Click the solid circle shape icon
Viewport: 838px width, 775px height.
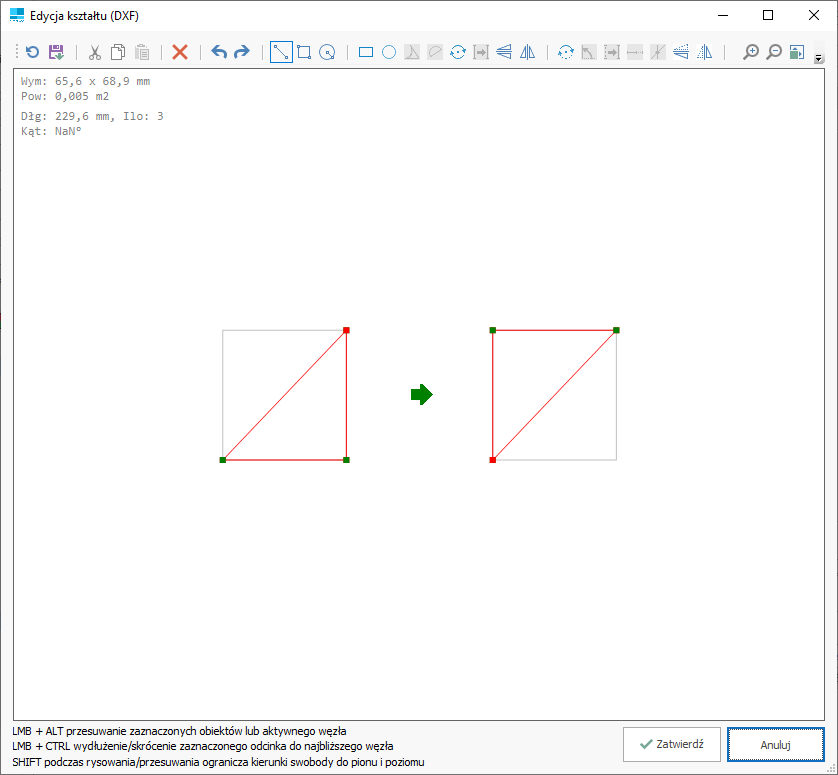coord(389,52)
